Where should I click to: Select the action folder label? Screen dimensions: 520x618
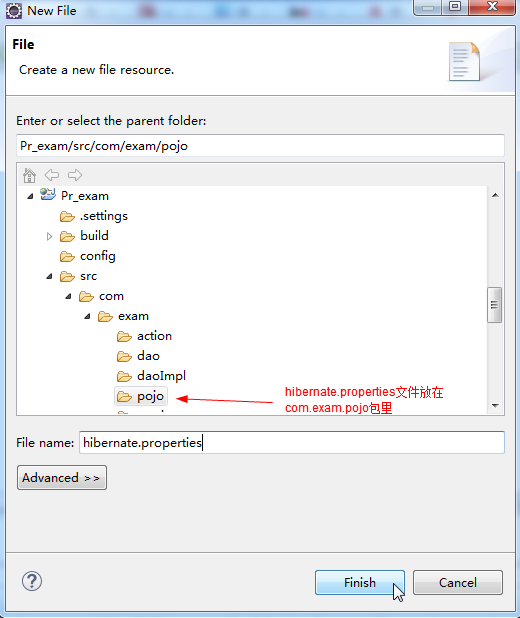coord(154,336)
